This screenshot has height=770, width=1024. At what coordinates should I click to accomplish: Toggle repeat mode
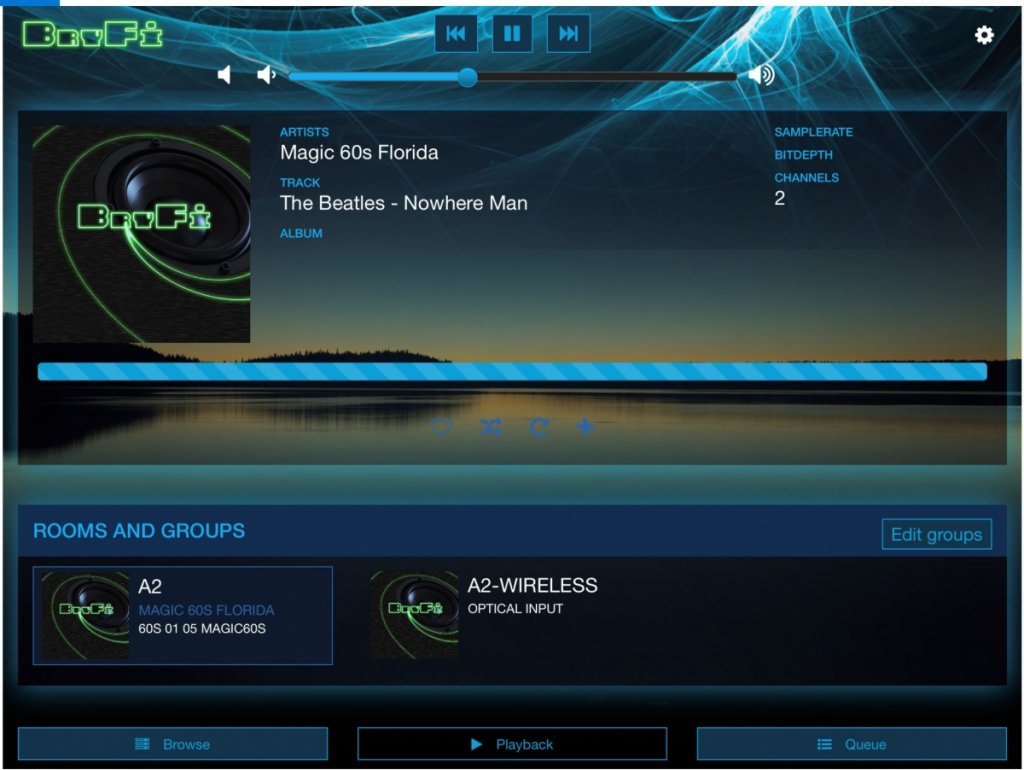tap(538, 427)
